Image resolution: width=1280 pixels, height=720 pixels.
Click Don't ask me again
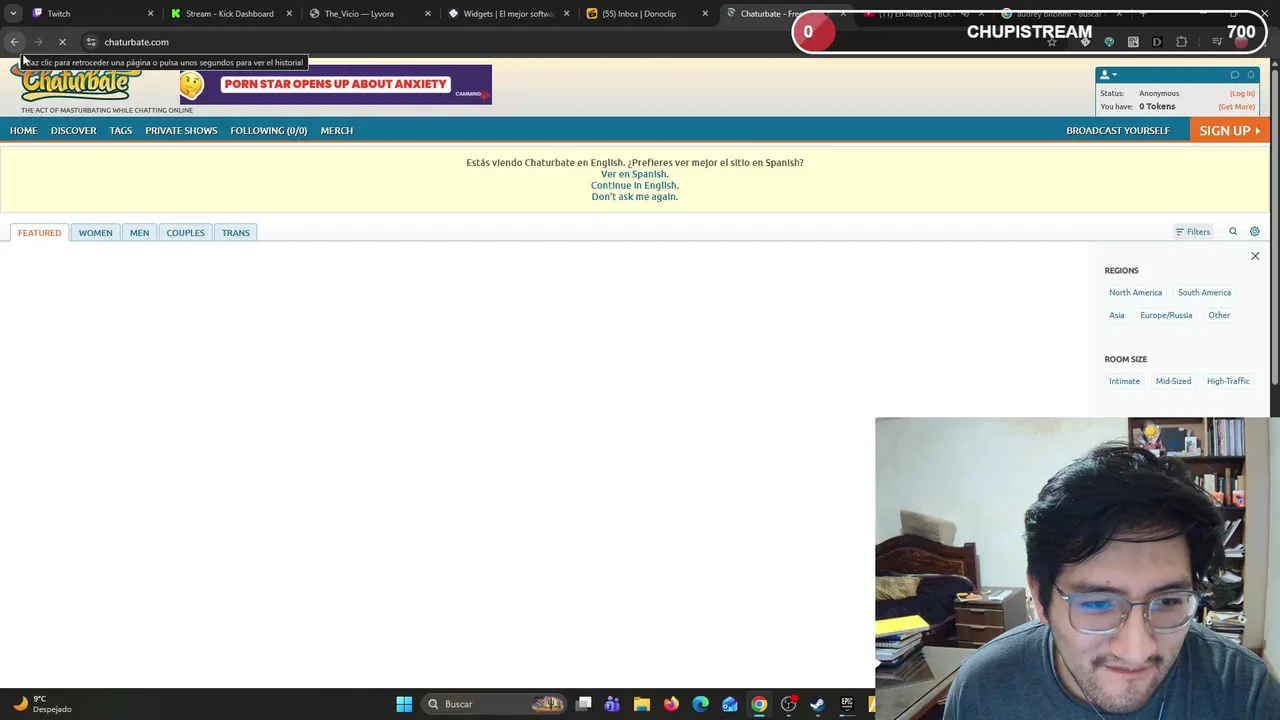tap(634, 197)
